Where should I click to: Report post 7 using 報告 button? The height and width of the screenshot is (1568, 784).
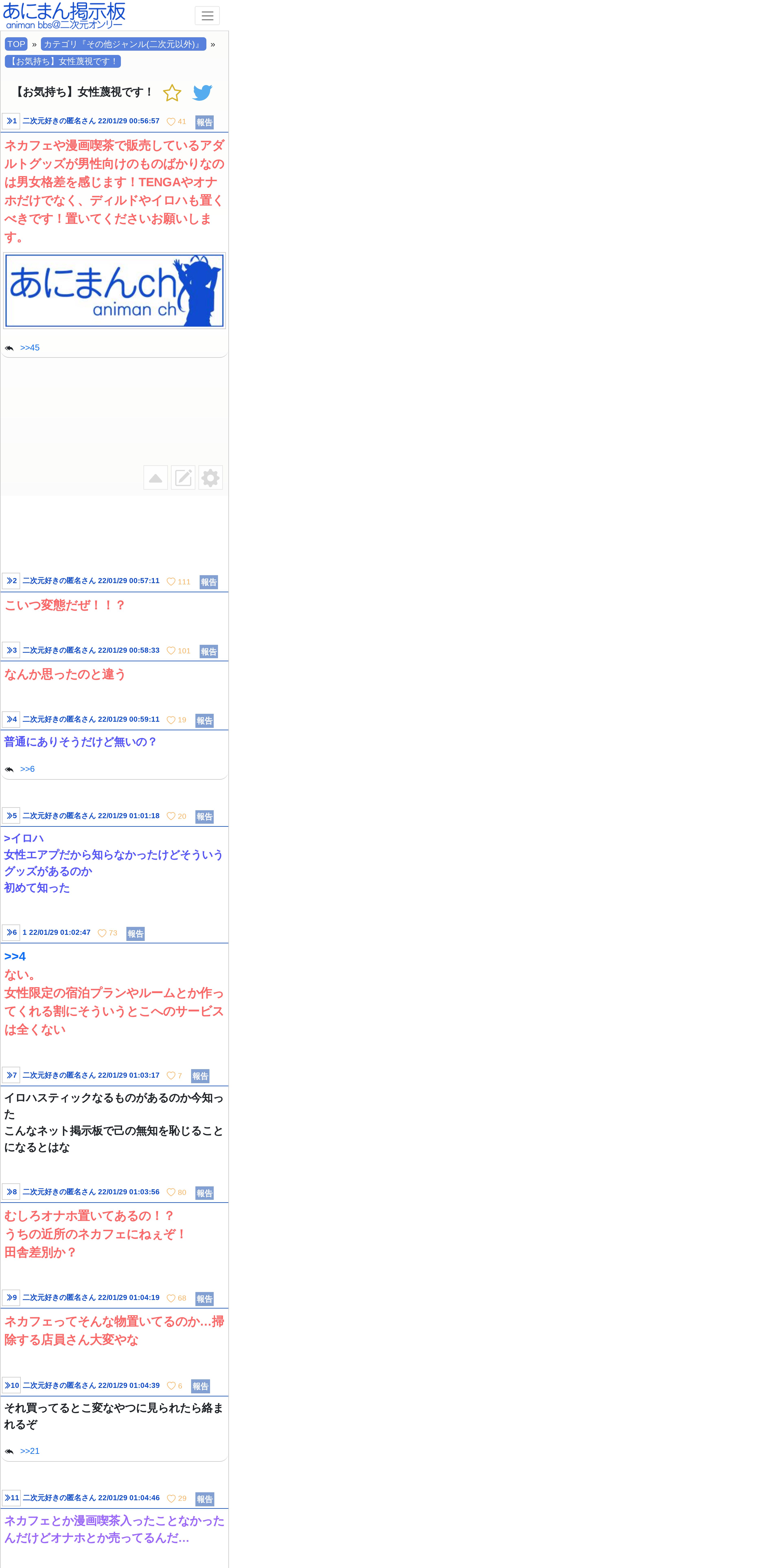[x=200, y=1076]
